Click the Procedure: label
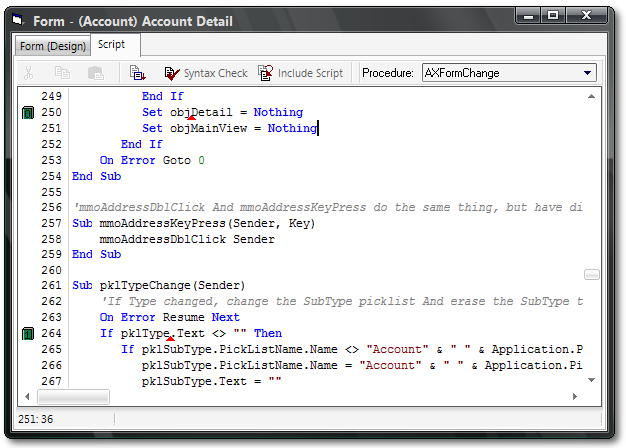 tap(388, 73)
